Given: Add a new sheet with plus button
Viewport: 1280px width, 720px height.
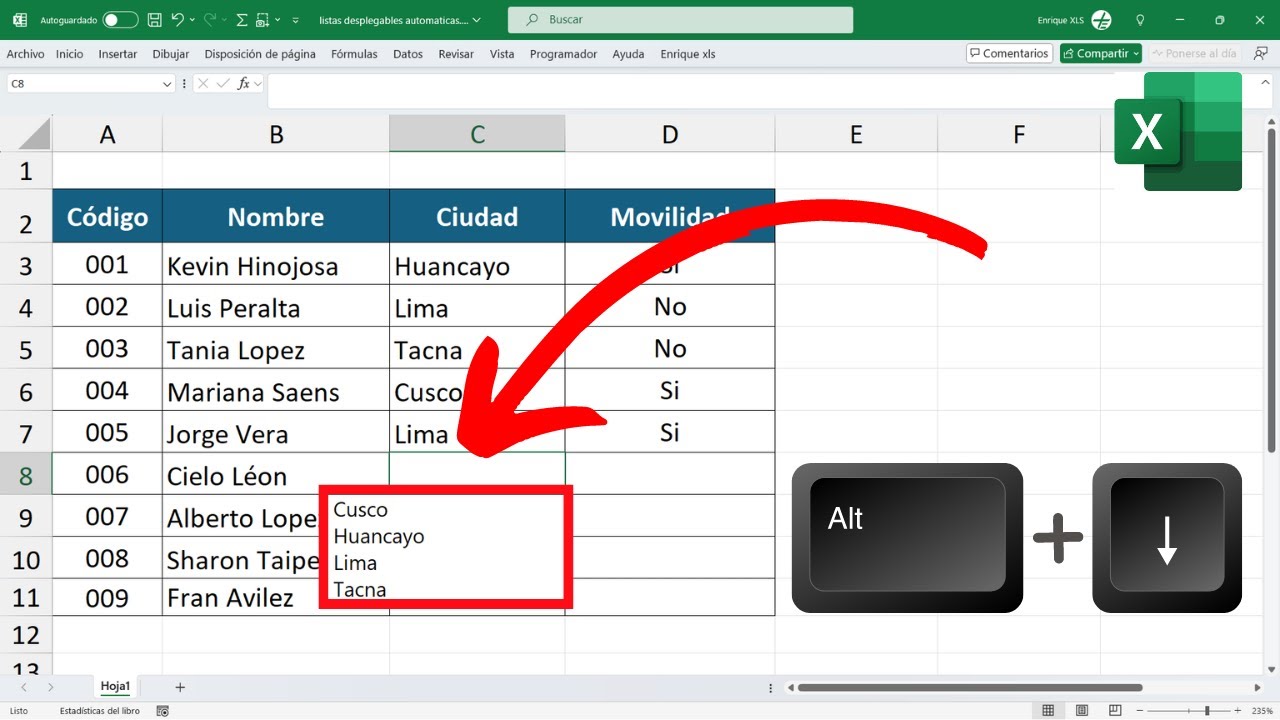Looking at the screenshot, I should pyautogui.click(x=180, y=687).
